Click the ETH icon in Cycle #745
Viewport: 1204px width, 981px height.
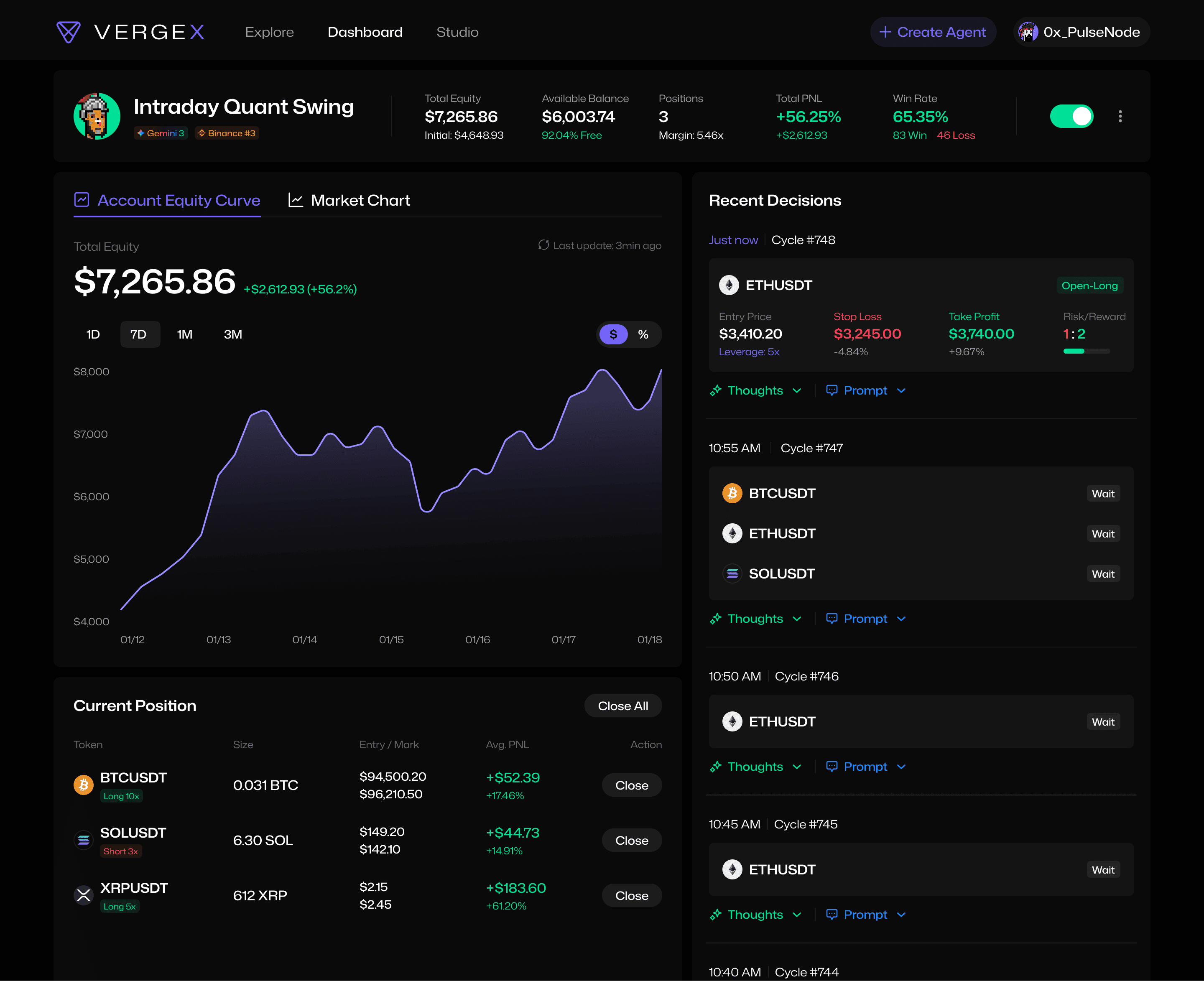pos(732,870)
